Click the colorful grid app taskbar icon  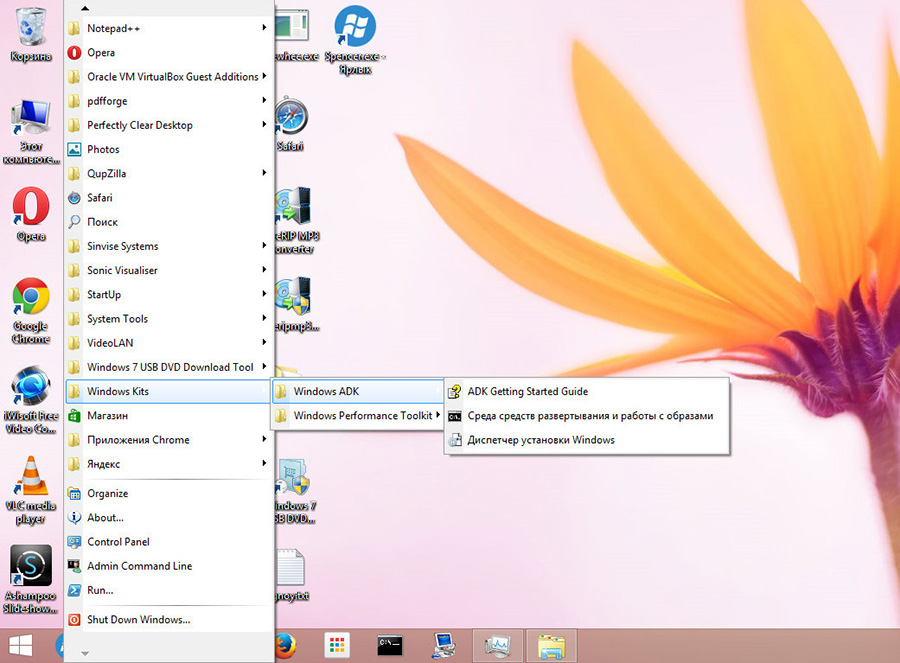[x=337, y=645]
